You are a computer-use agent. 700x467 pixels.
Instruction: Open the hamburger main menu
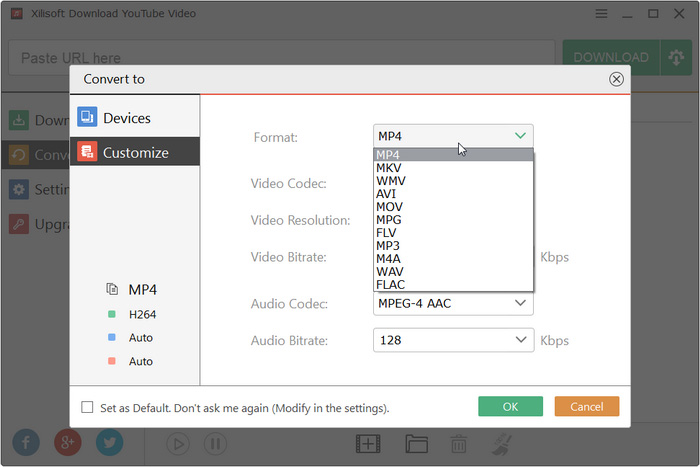click(601, 14)
